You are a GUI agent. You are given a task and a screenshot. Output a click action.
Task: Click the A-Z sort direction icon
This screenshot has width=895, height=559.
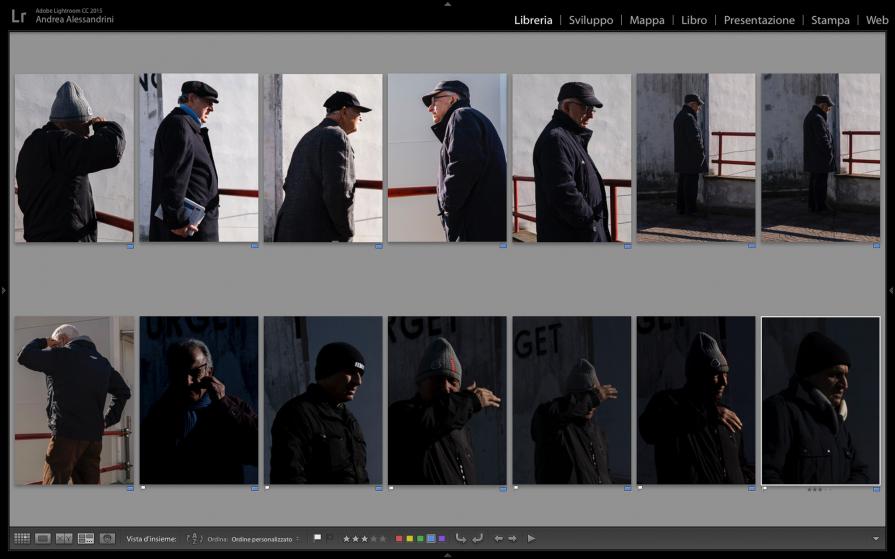[x=194, y=538]
